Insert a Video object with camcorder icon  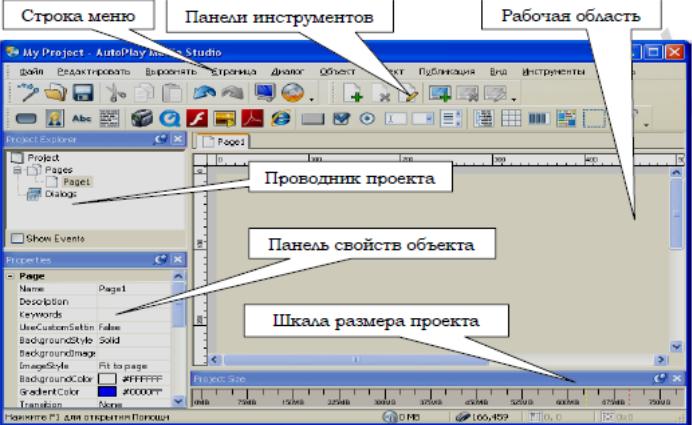142,118
